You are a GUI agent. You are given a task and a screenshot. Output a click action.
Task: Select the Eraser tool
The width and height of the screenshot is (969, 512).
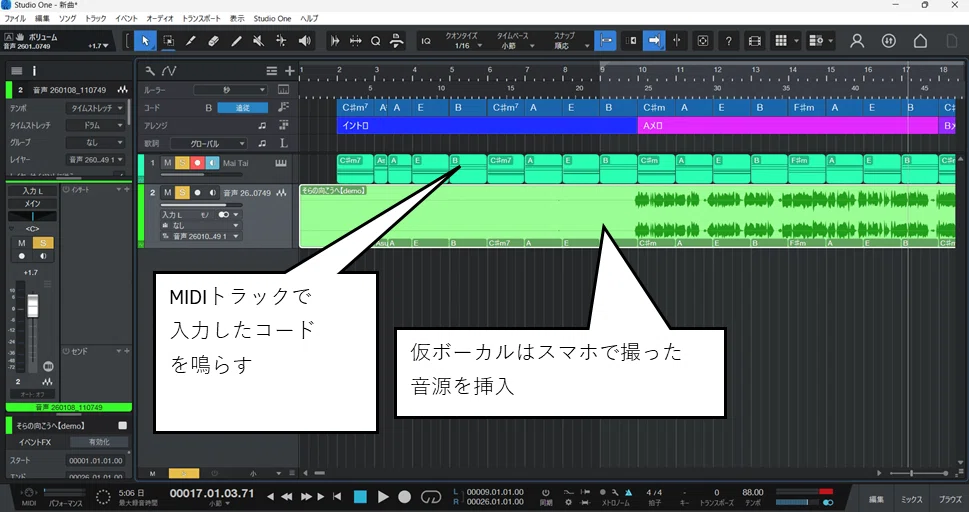[213, 41]
